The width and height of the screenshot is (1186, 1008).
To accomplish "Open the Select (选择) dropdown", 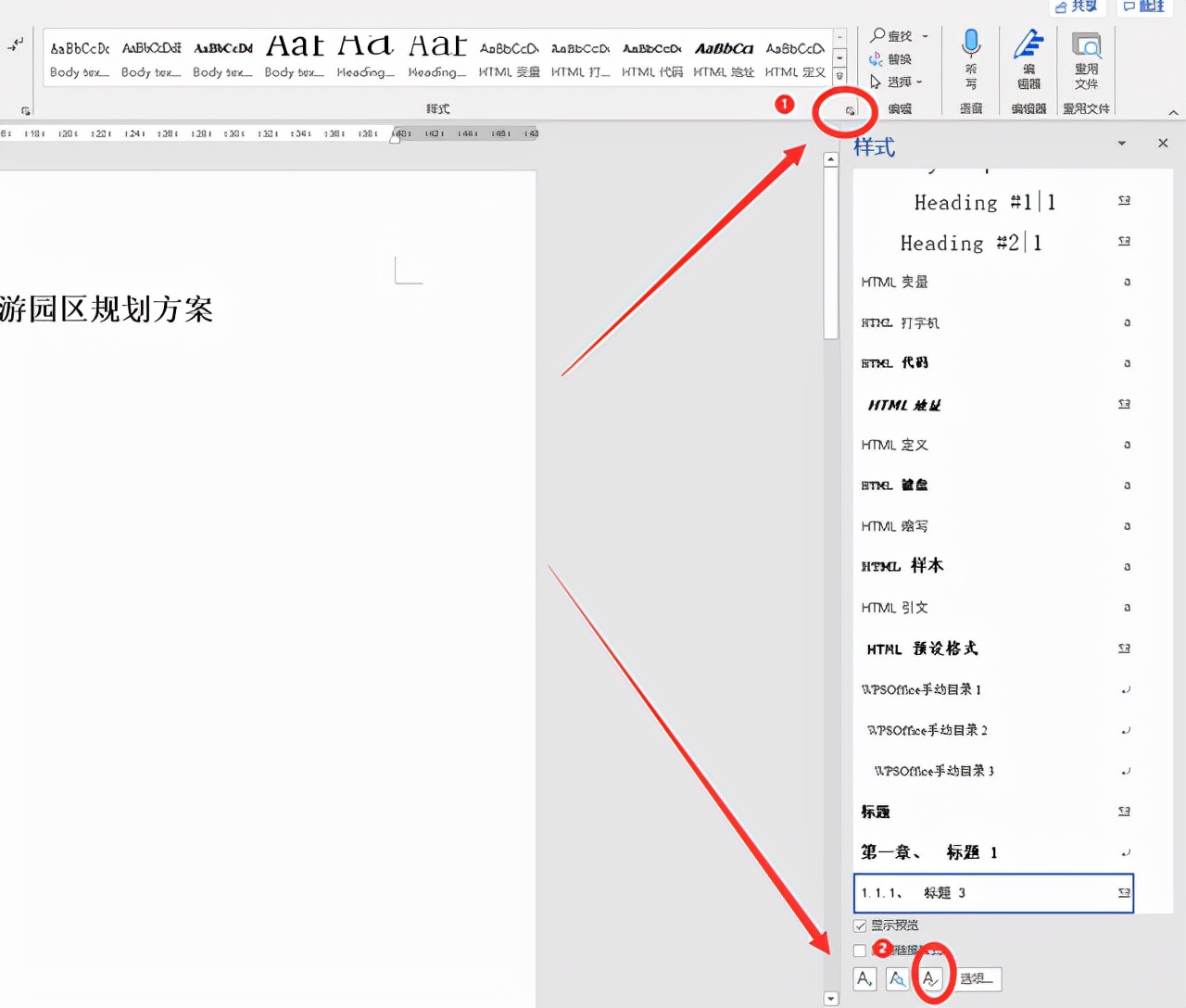I will click(895, 82).
